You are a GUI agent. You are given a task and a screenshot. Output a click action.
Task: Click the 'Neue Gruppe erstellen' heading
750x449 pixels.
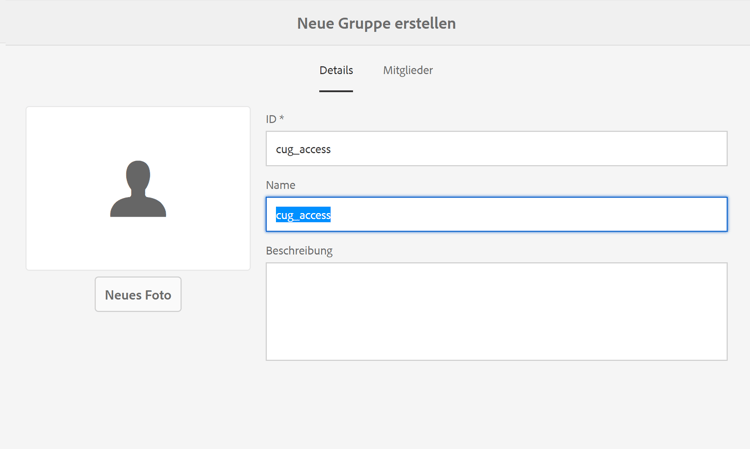(376, 23)
